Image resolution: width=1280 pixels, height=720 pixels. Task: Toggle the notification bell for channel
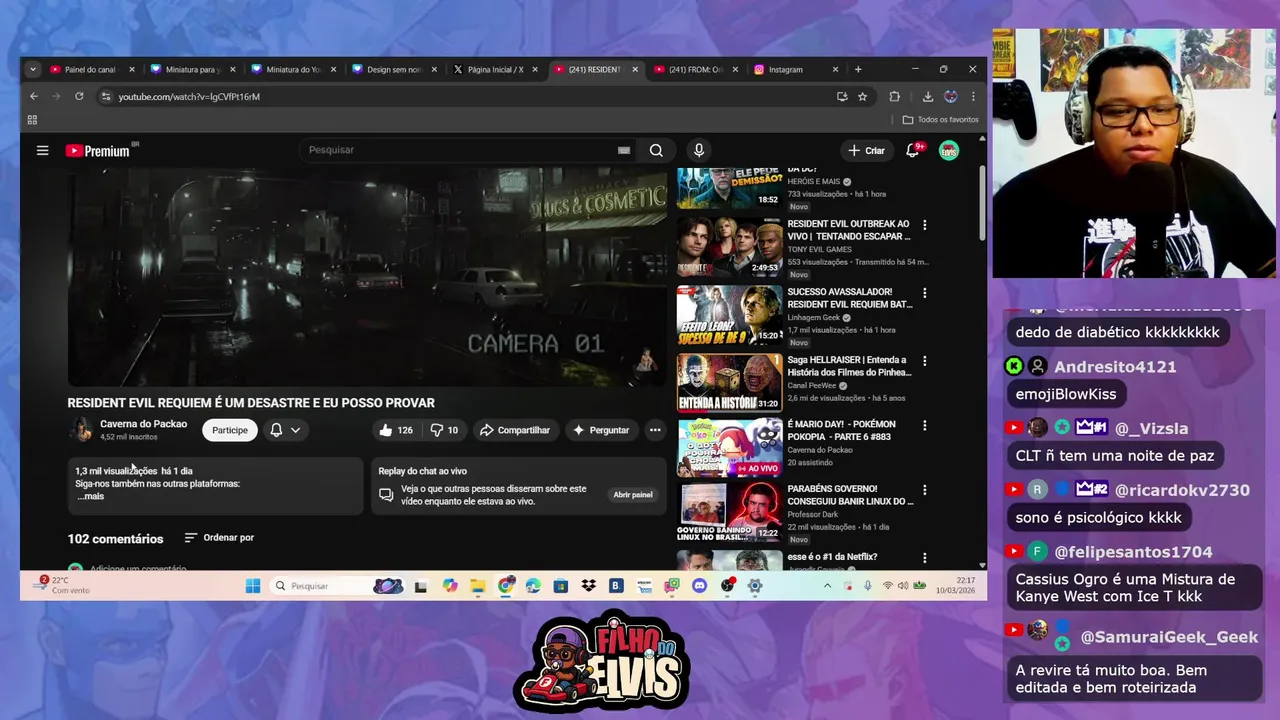point(276,430)
